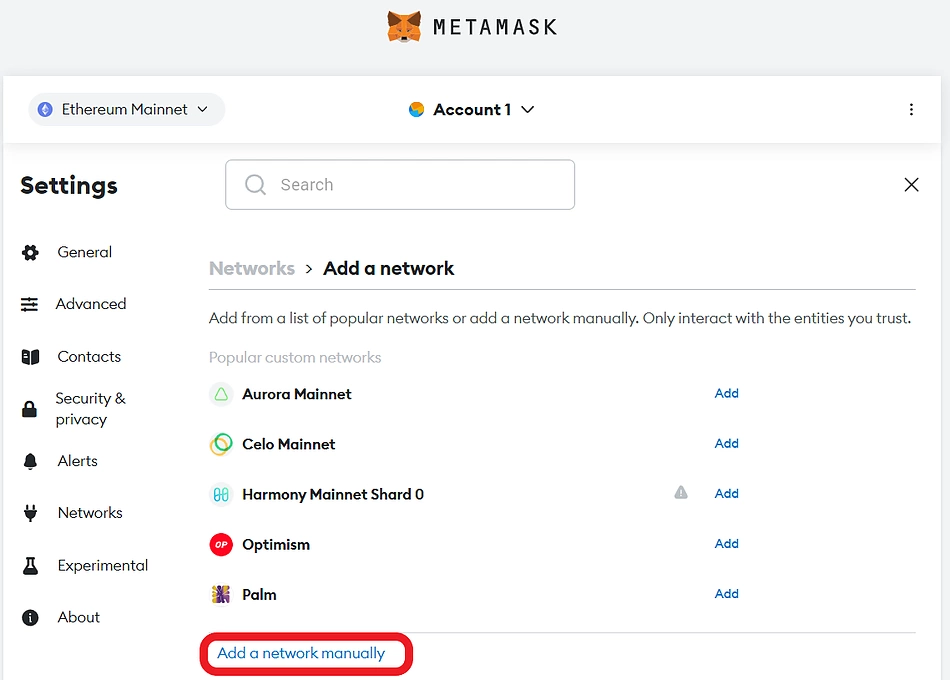950x680 pixels.
Task: Go to Advanced settings section
Action: (90, 304)
